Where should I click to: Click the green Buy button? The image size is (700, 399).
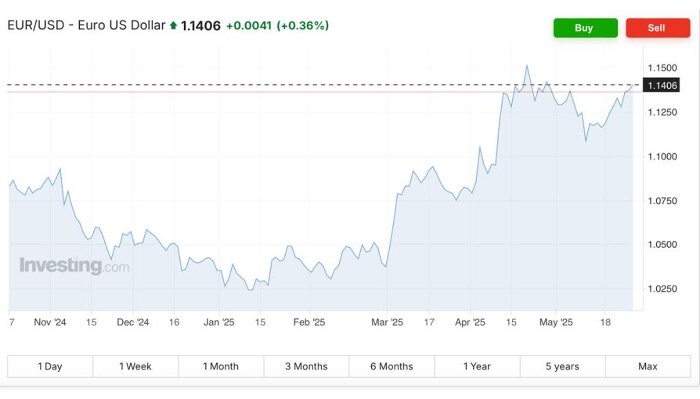tap(586, 28)
